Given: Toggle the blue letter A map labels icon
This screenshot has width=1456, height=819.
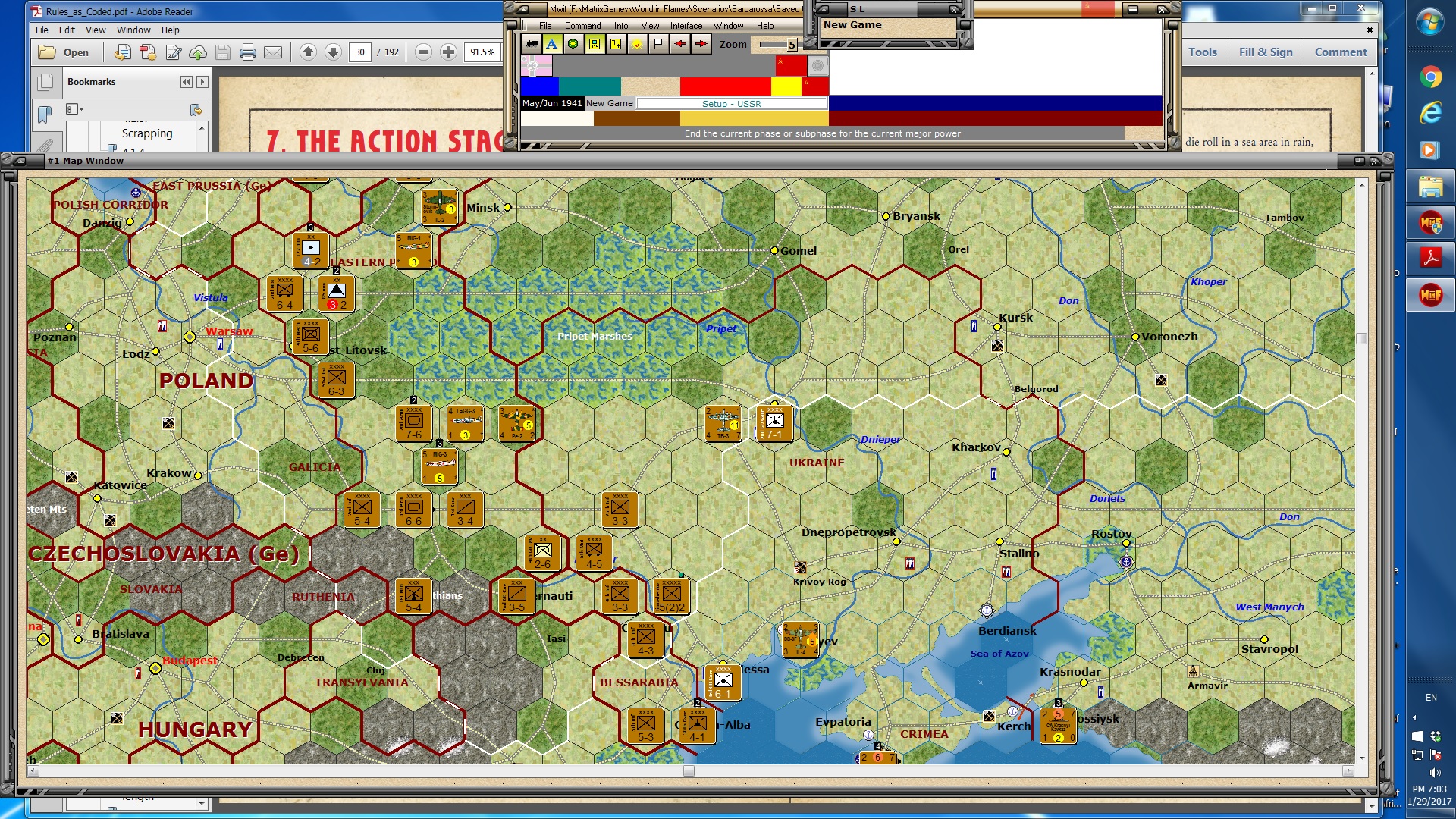Looking at the screenshot, I should pos(552,44).
